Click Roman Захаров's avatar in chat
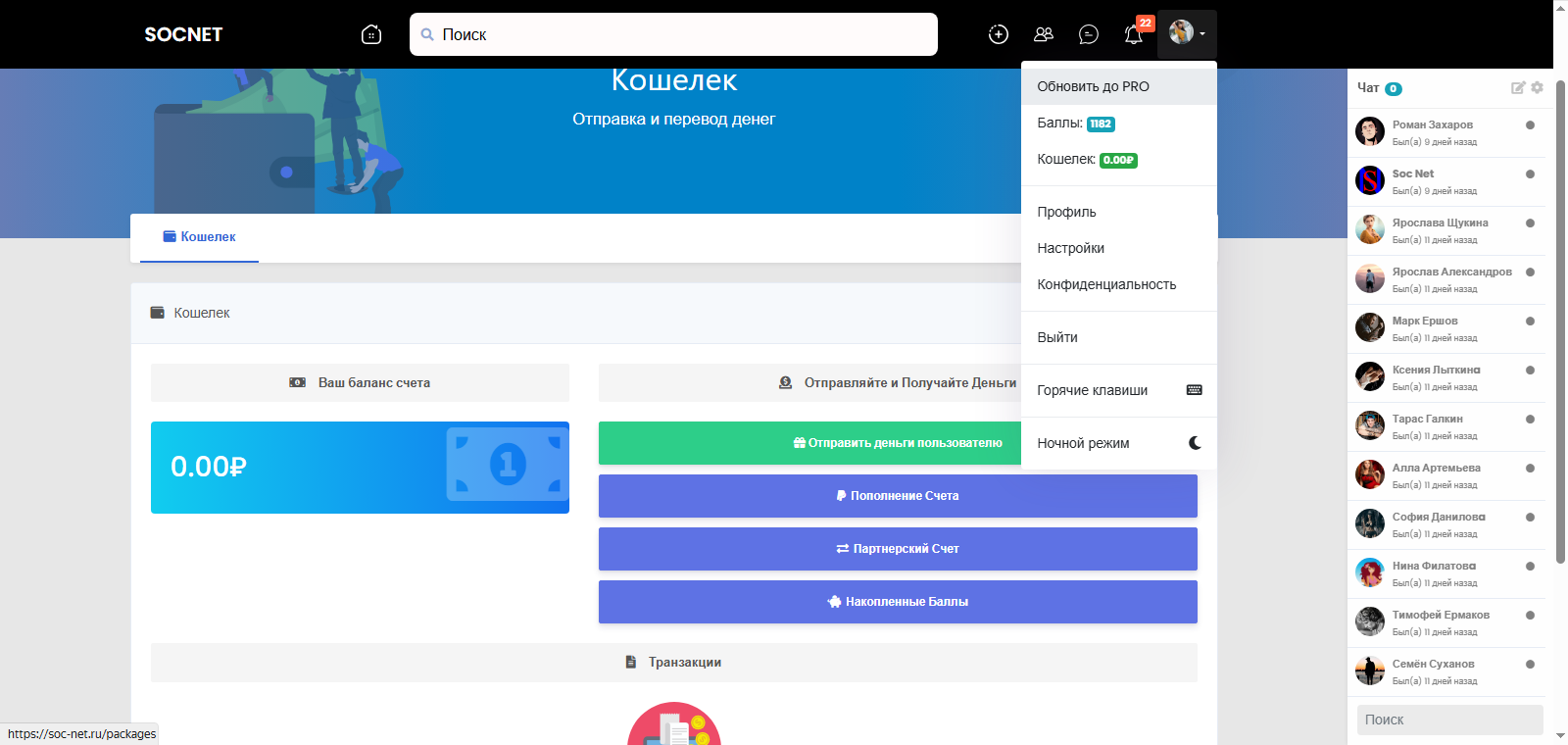 tap(1370, 131)
